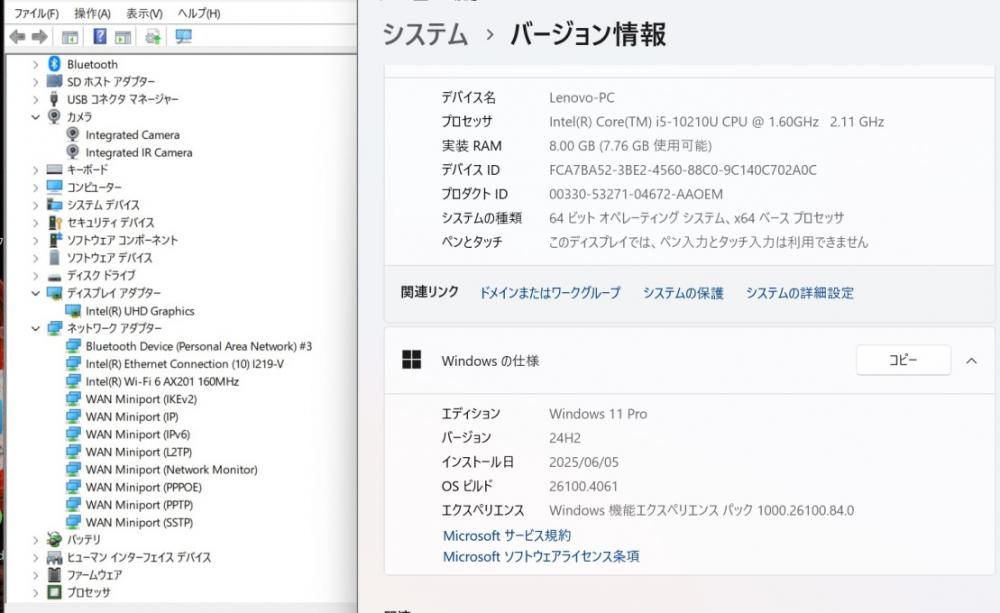Viewport: 1000px width, 613px height.
Task: Collapse Windows の仕様 section chevron
Action: [971, 361]
